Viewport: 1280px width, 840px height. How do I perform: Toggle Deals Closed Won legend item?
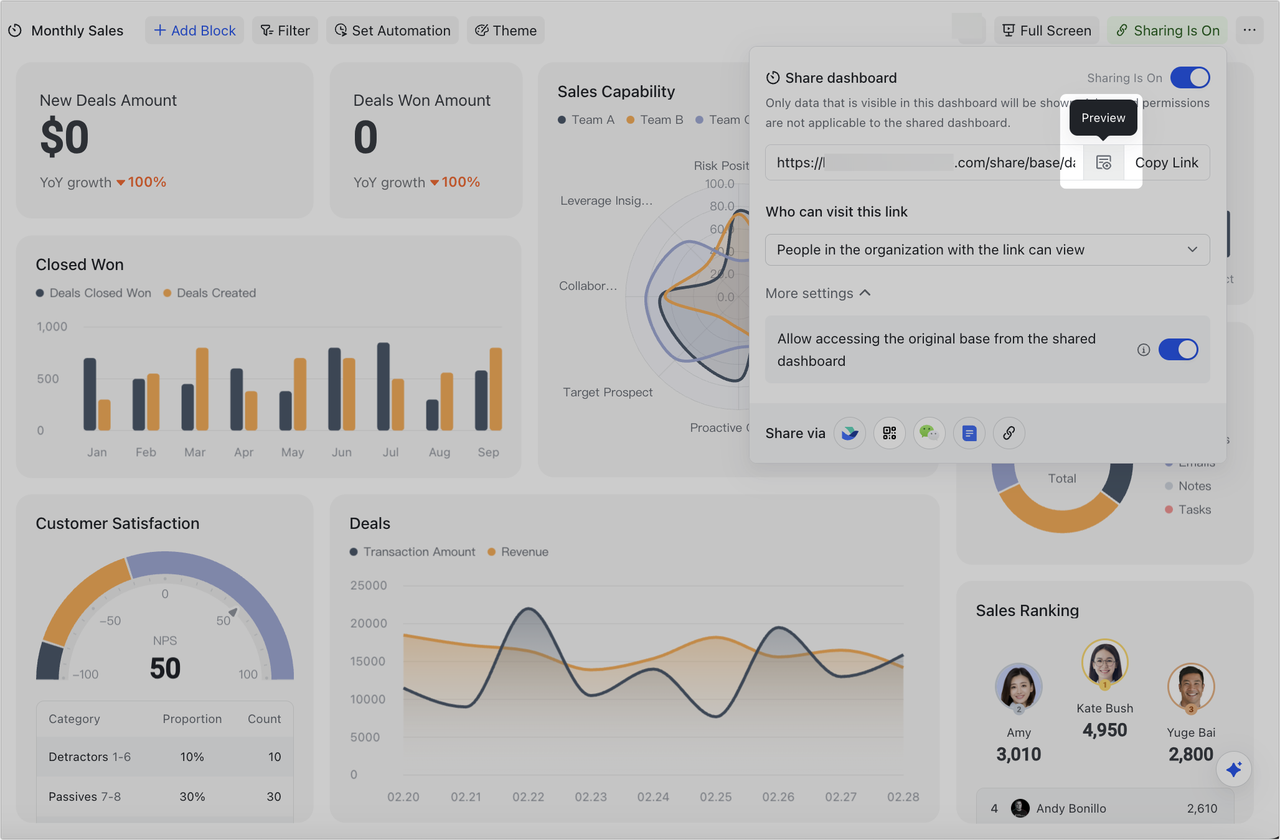pyautogui.click(x=93, y=293)
